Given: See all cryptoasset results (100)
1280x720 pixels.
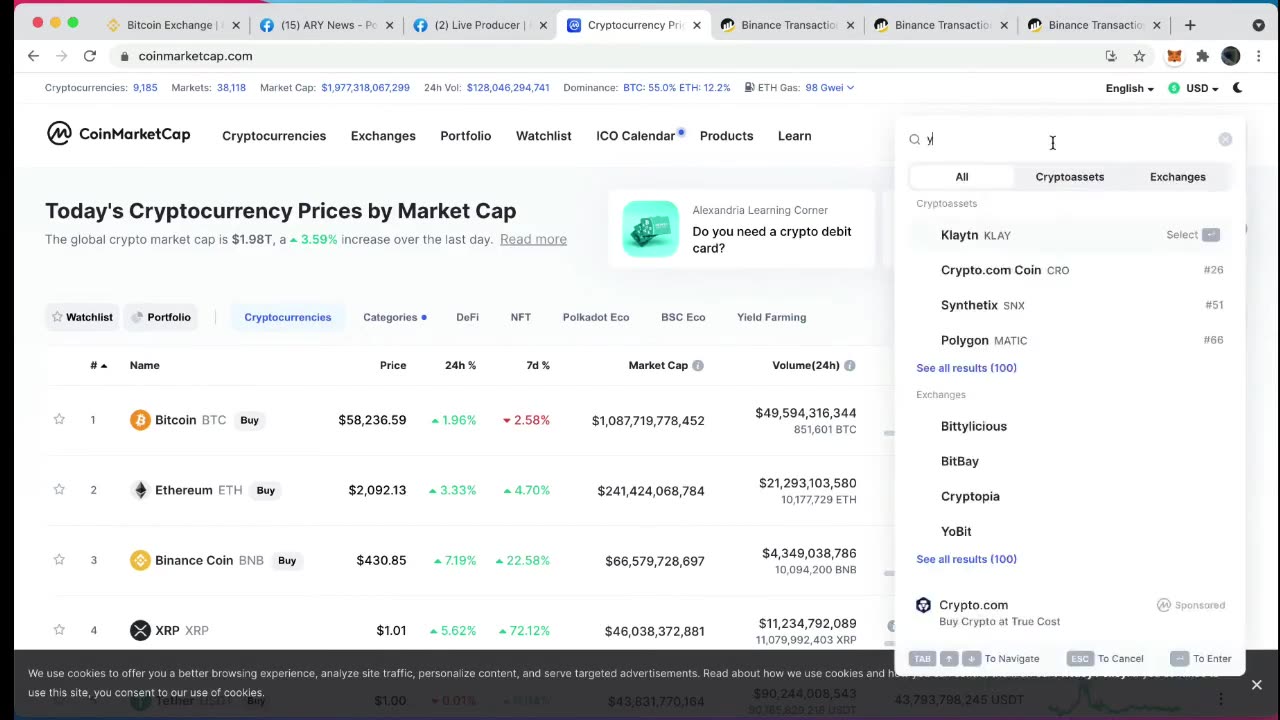Looking at the screenshot, I should click(x=966, y=368).
